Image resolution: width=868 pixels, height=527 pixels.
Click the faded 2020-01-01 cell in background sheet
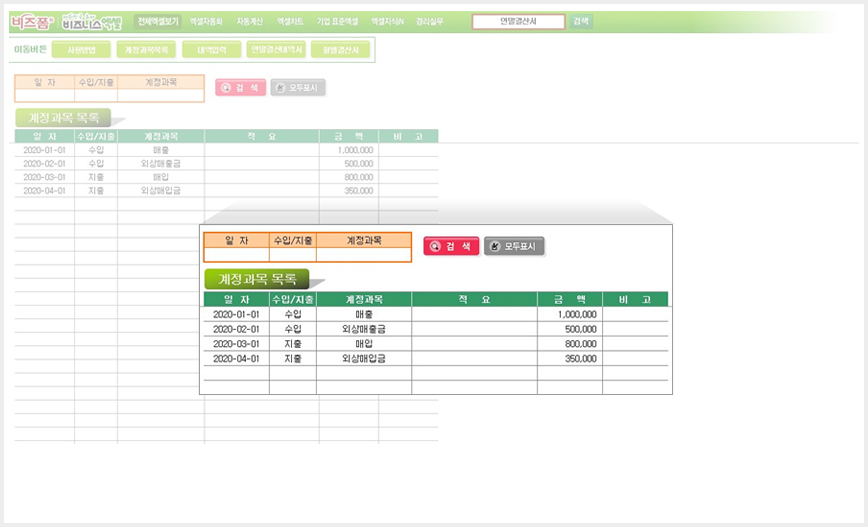[44, 150]
